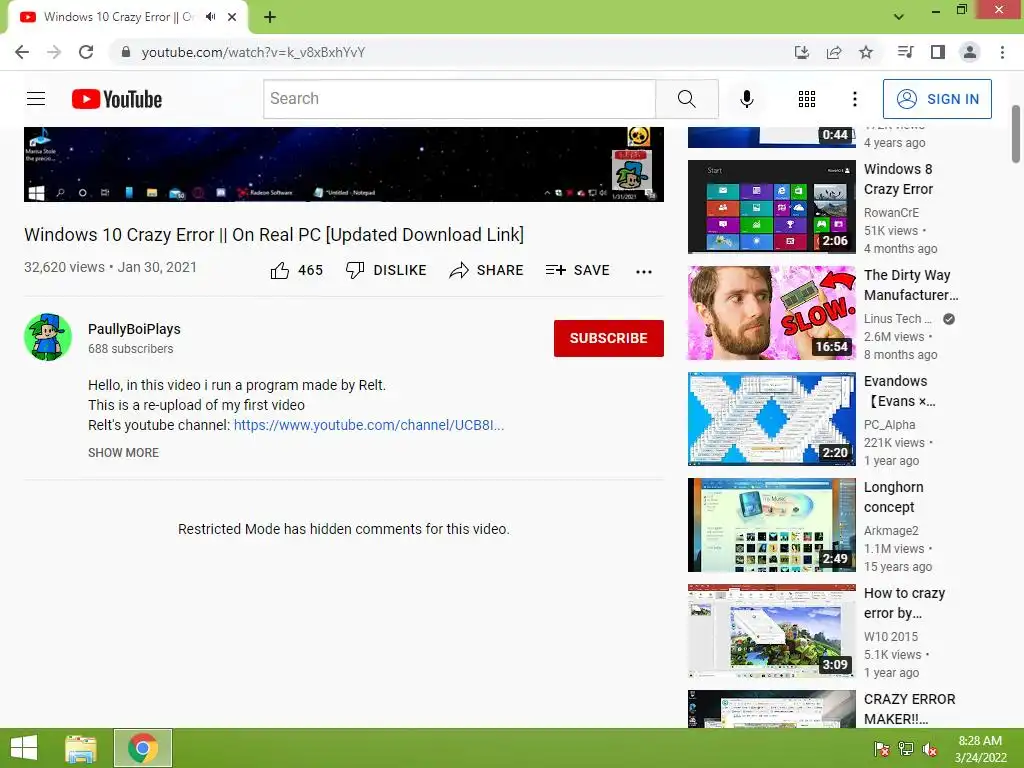
Task: Open the YouTube hamburger guide menu
Action: point(36,99)
